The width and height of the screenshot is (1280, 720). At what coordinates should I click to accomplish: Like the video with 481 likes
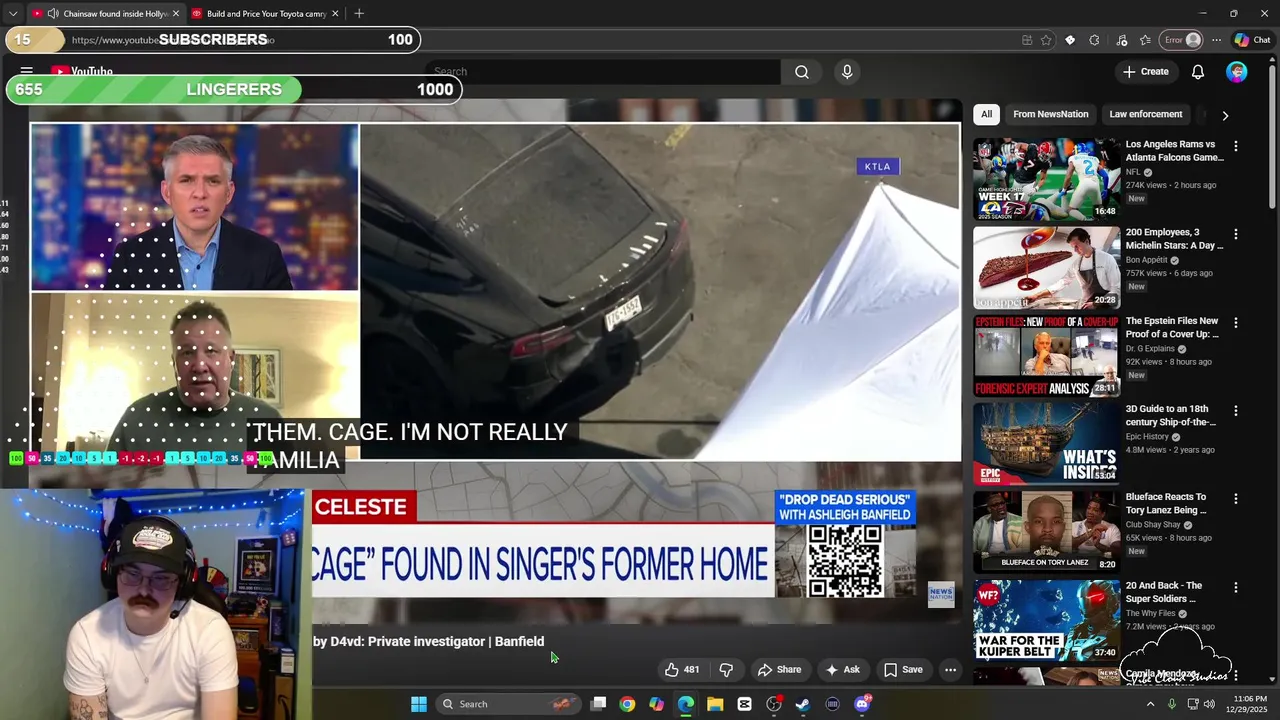pyautogui.click(x=682, y=670)
